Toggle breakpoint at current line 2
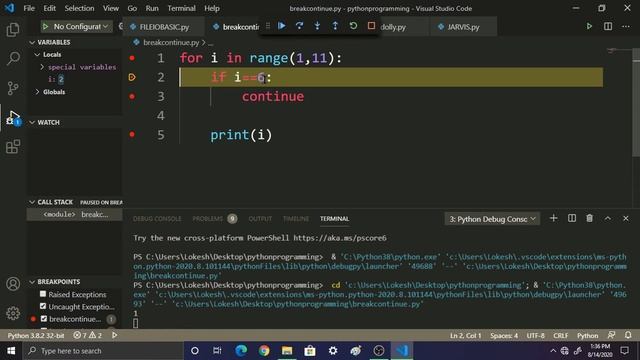 coord(132,77)
